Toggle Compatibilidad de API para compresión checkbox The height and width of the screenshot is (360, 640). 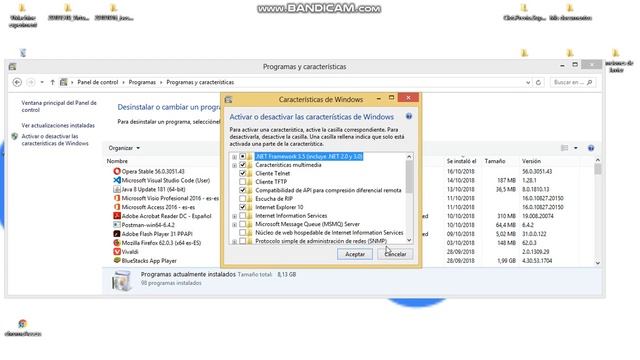(242, 190)
